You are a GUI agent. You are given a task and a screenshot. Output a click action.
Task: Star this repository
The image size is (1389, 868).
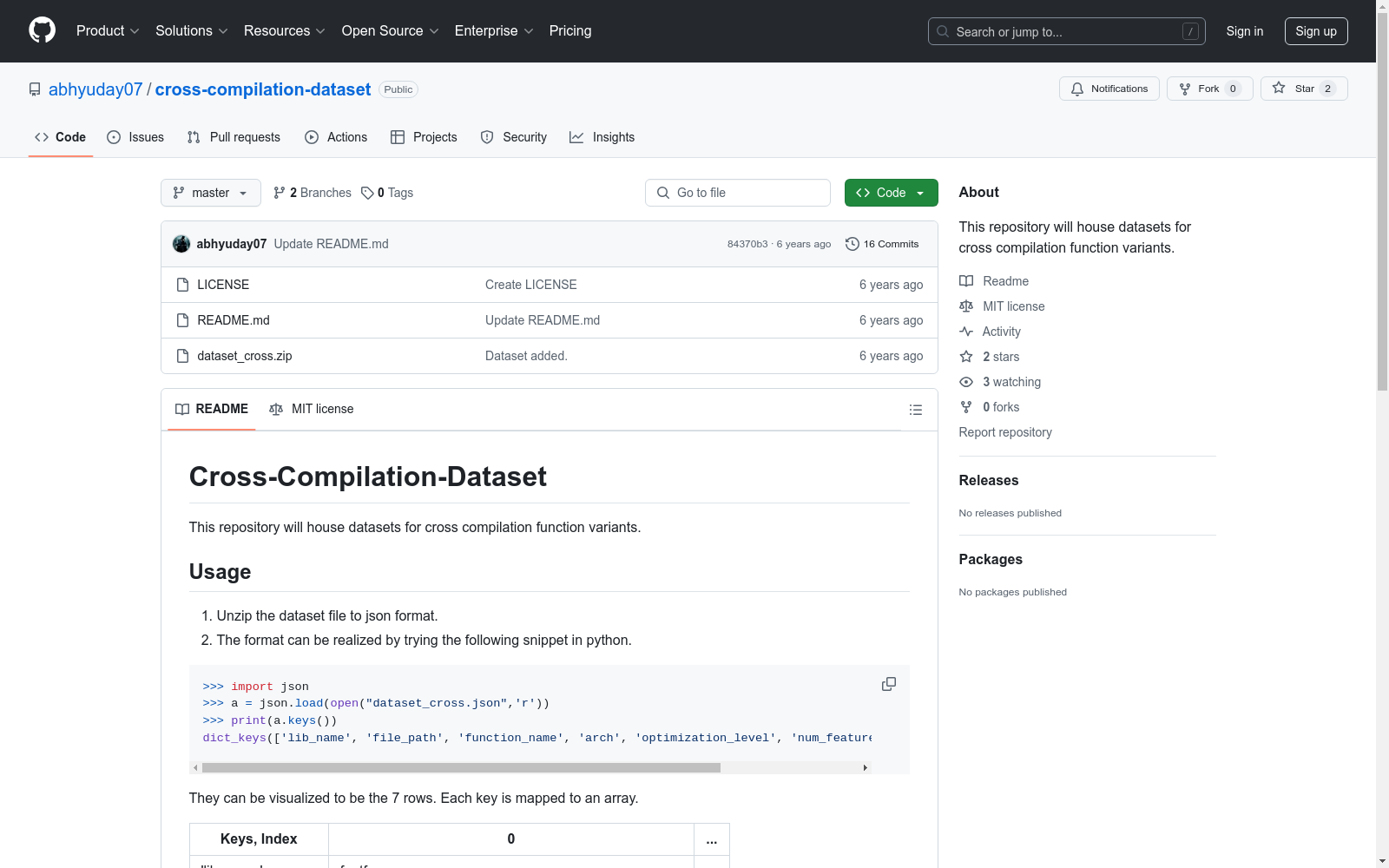point(1303,89)
